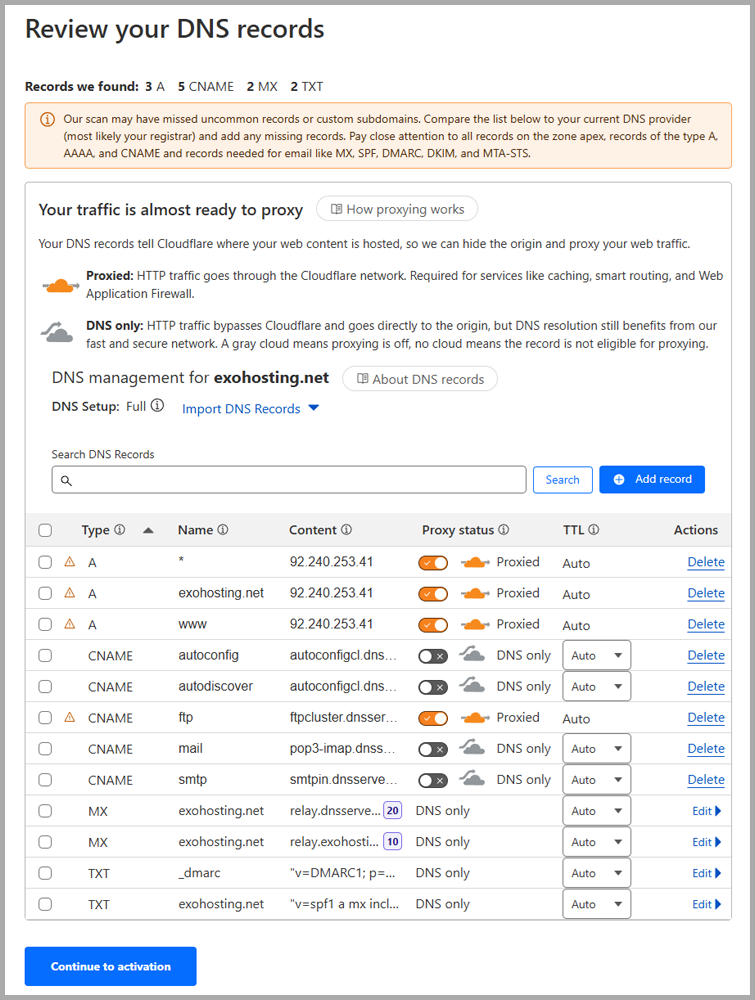Image resolution: width=755 pixels, height=1000 pixels.
Task: Click the info icon next to TTL header
Action: [594, 530]
